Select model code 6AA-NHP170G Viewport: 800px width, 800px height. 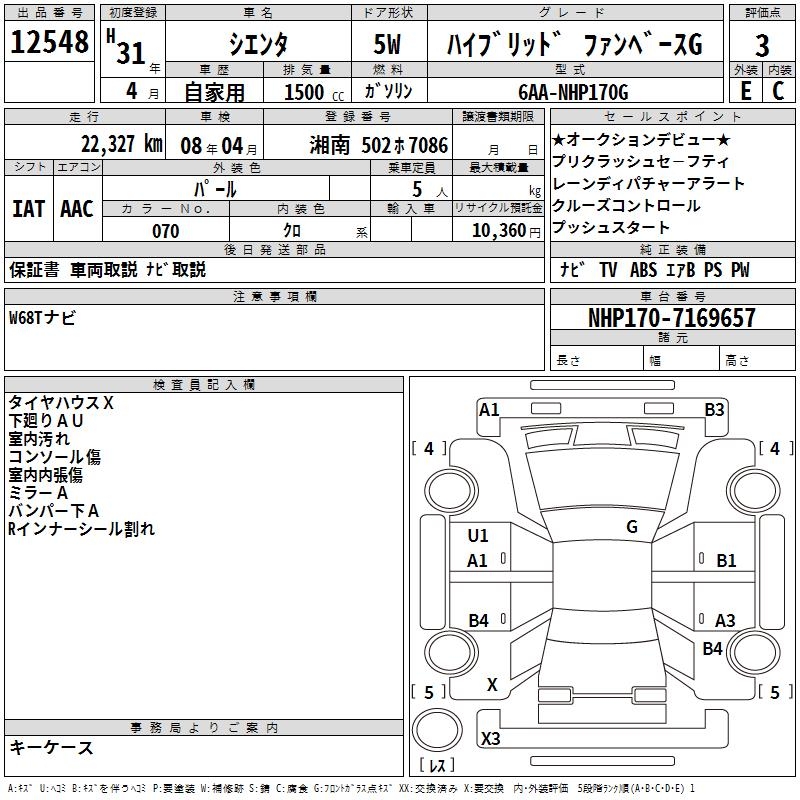(x=573, y=92)
